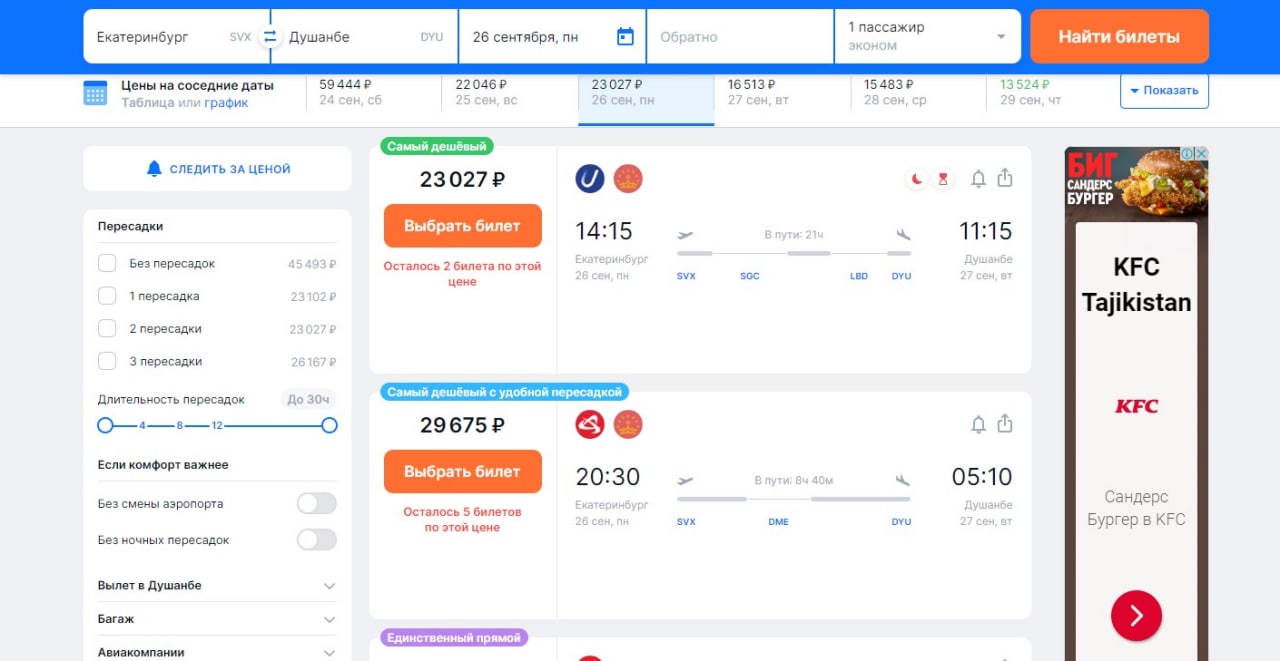
Task: Enable the «Без ночных пересадок» switch
Action: [316, 540]
